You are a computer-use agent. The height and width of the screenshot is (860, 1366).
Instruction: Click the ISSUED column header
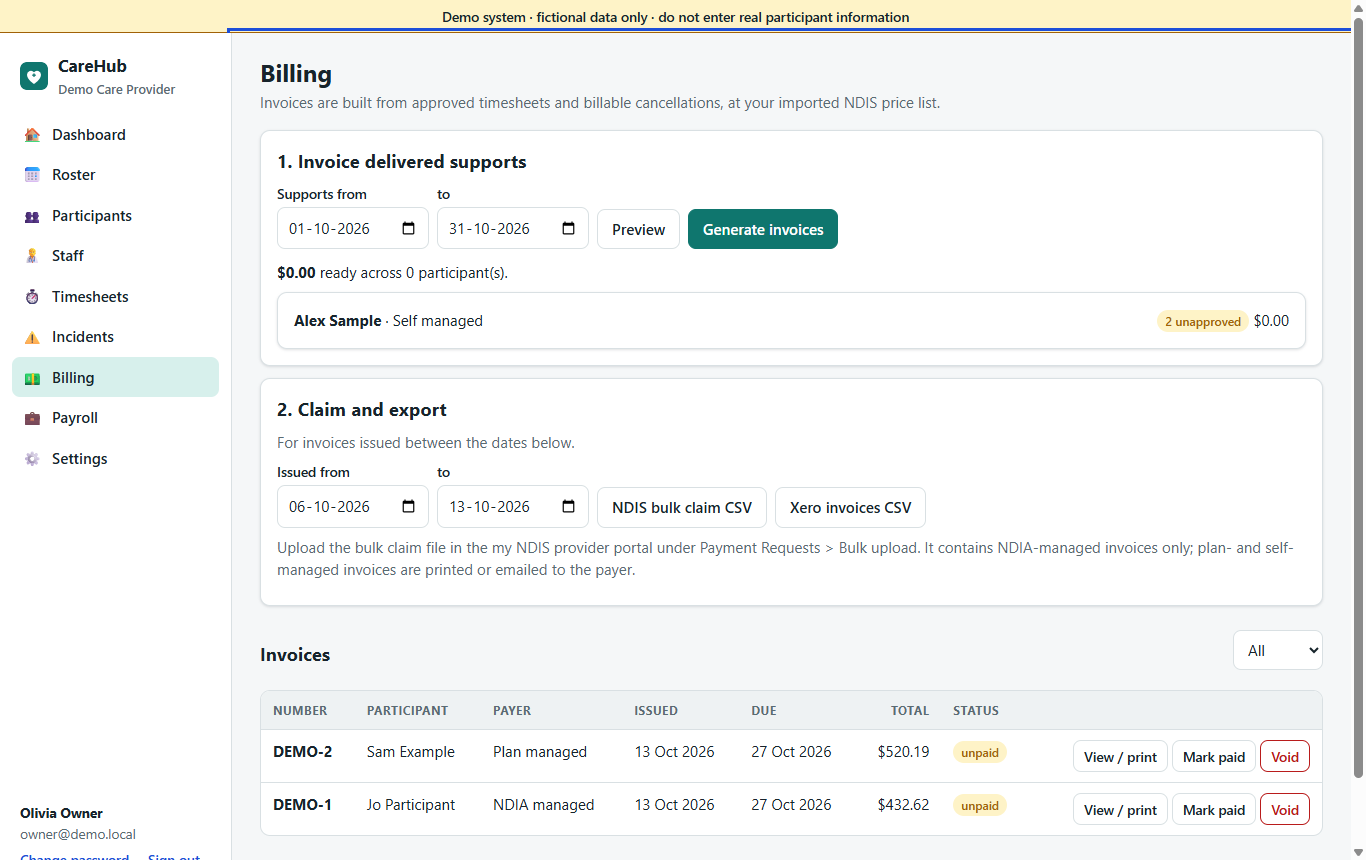656,711
